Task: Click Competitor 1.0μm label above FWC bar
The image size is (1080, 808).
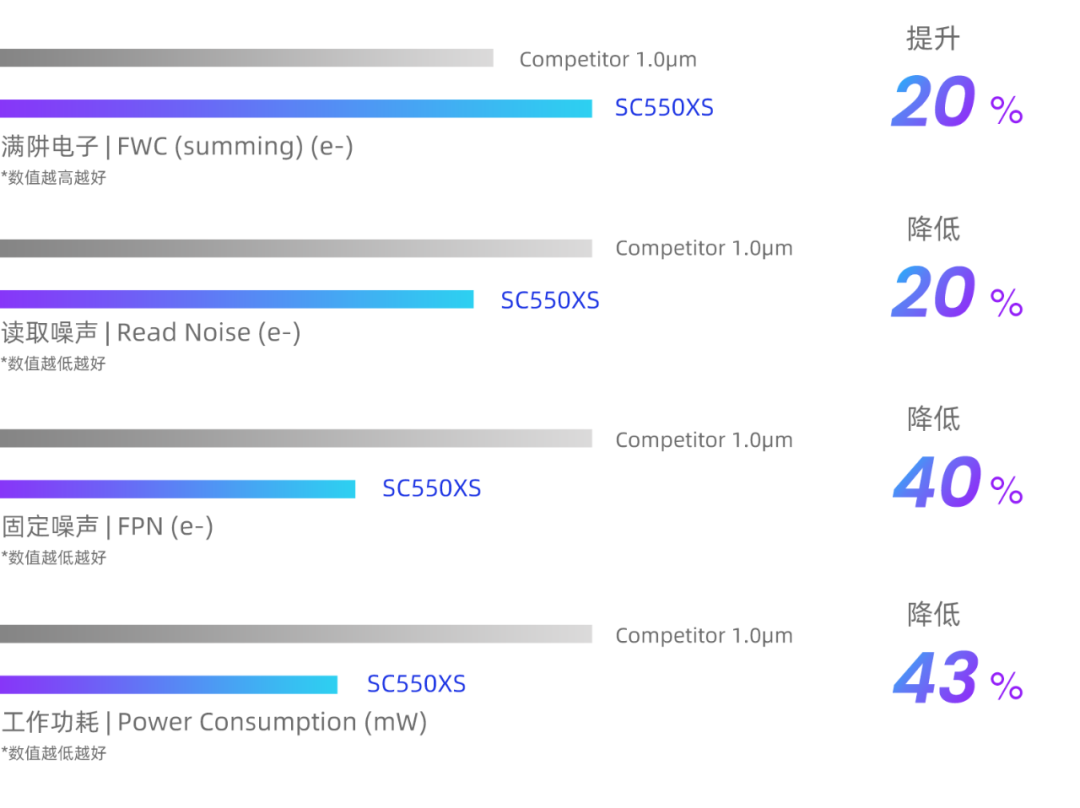Action: [x=608, y=59]
